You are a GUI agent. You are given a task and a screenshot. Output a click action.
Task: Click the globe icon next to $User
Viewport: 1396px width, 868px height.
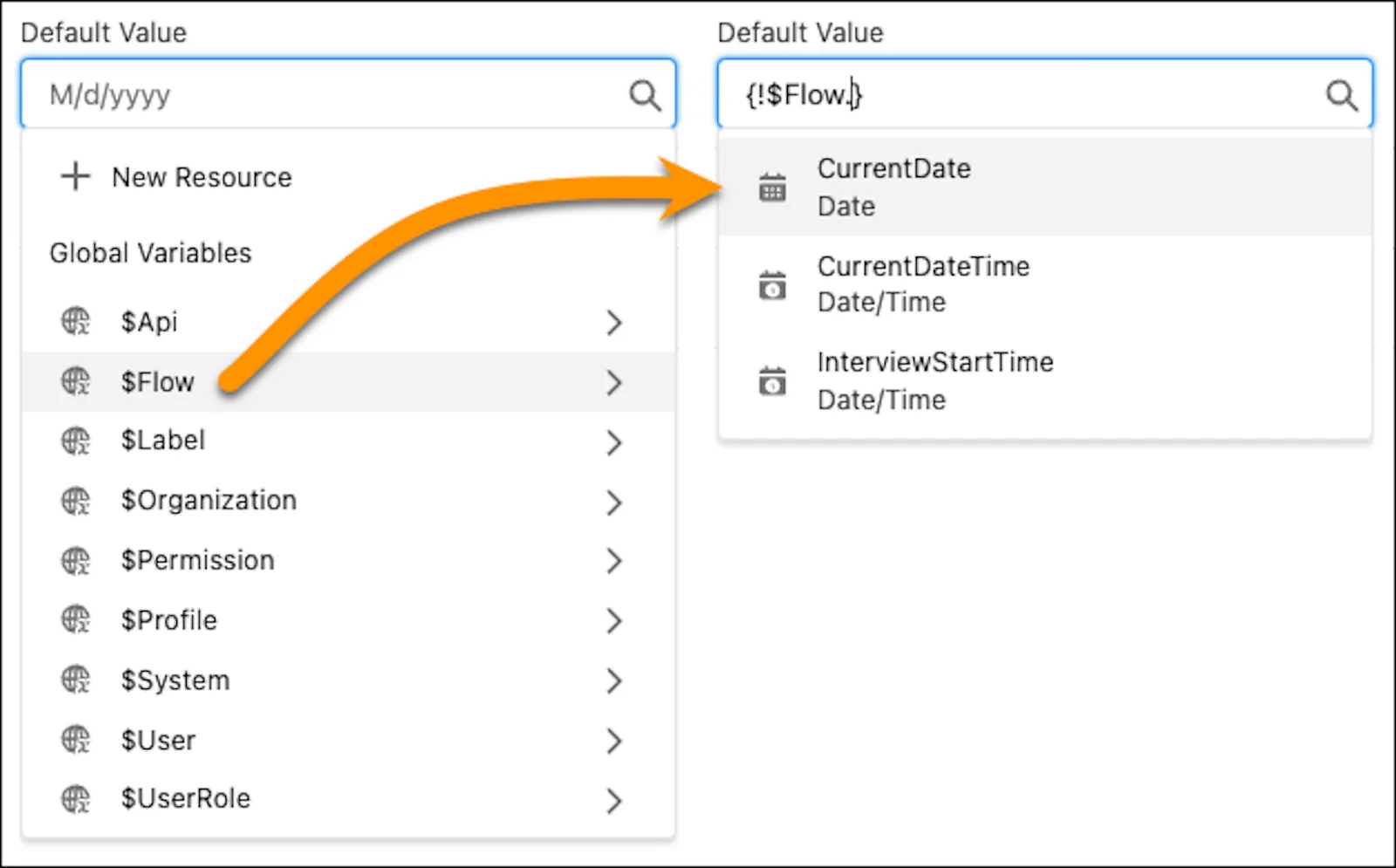(x=75, y=741)
